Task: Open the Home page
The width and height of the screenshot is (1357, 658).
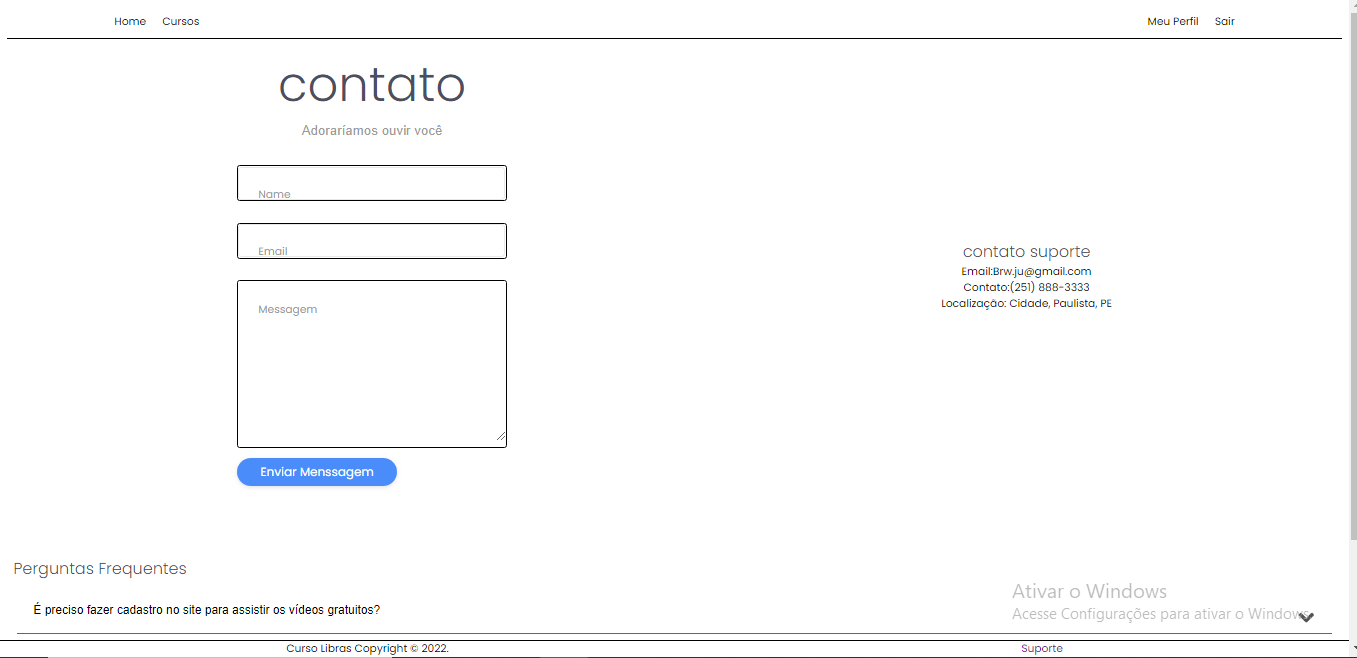Action: (x=130, y=20)
